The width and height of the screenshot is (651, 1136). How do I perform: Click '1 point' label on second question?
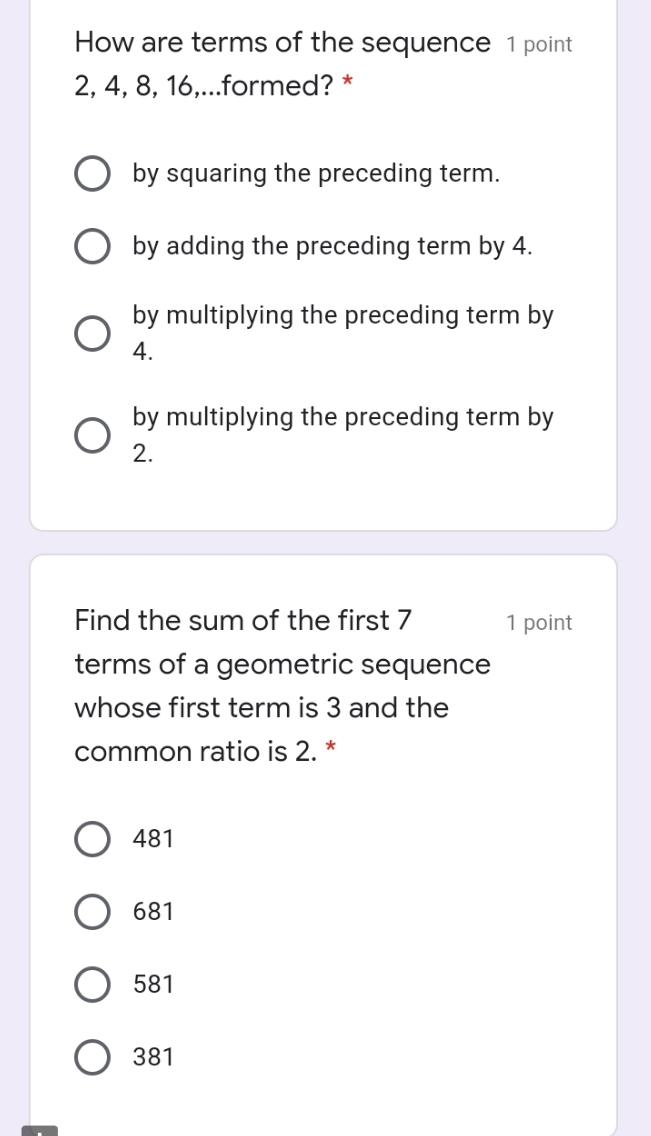(x=539, y=622)
